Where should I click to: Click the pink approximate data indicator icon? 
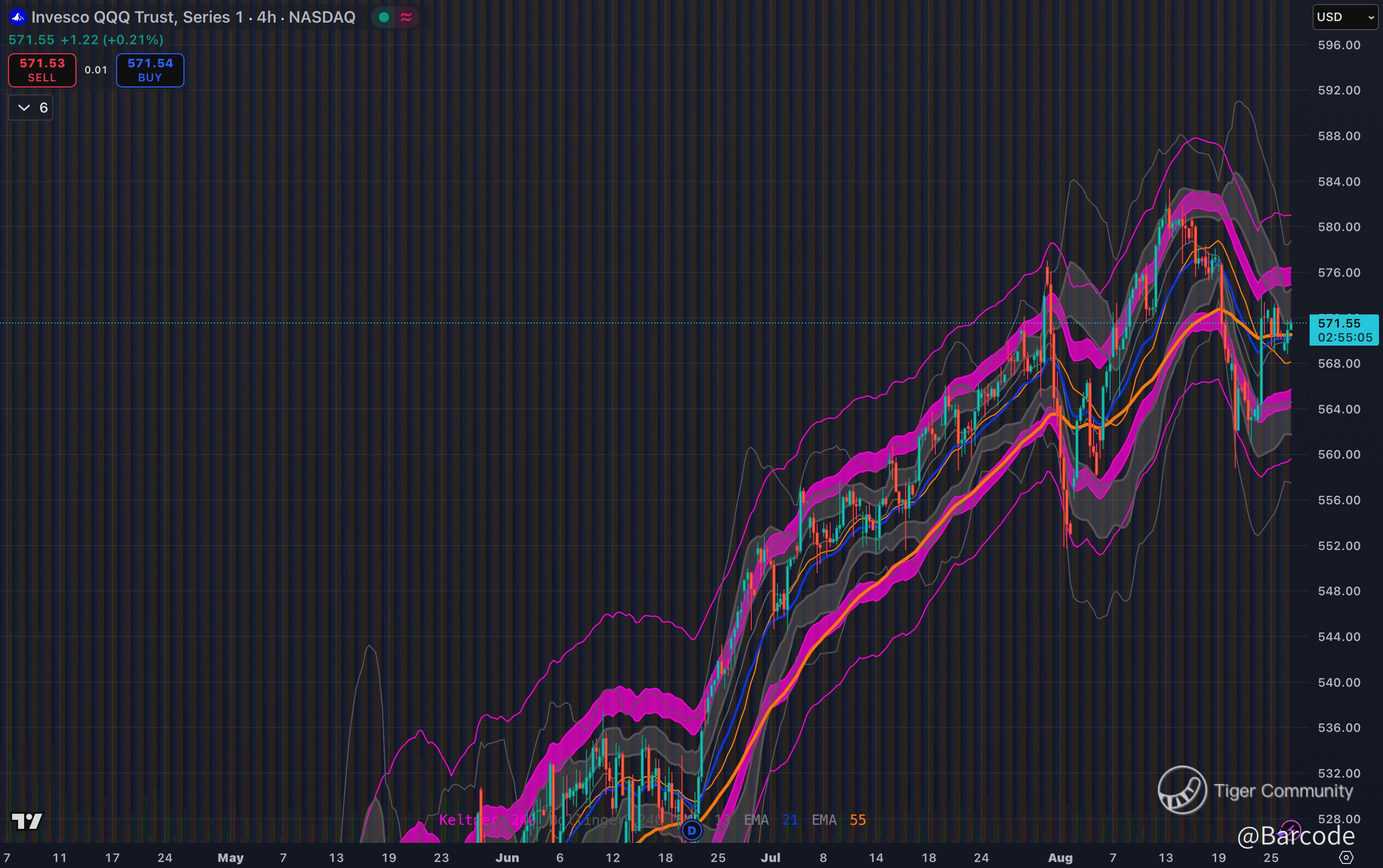point(406,17)
